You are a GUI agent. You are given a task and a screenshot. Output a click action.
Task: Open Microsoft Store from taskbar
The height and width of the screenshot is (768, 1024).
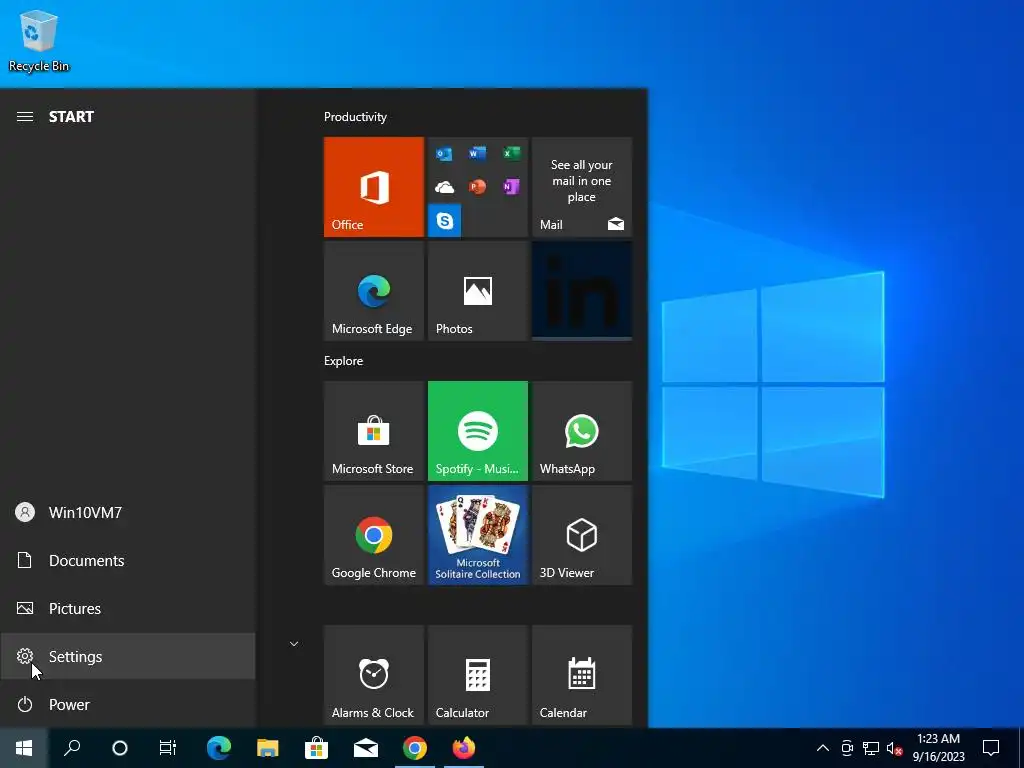[x=317, y=748]
